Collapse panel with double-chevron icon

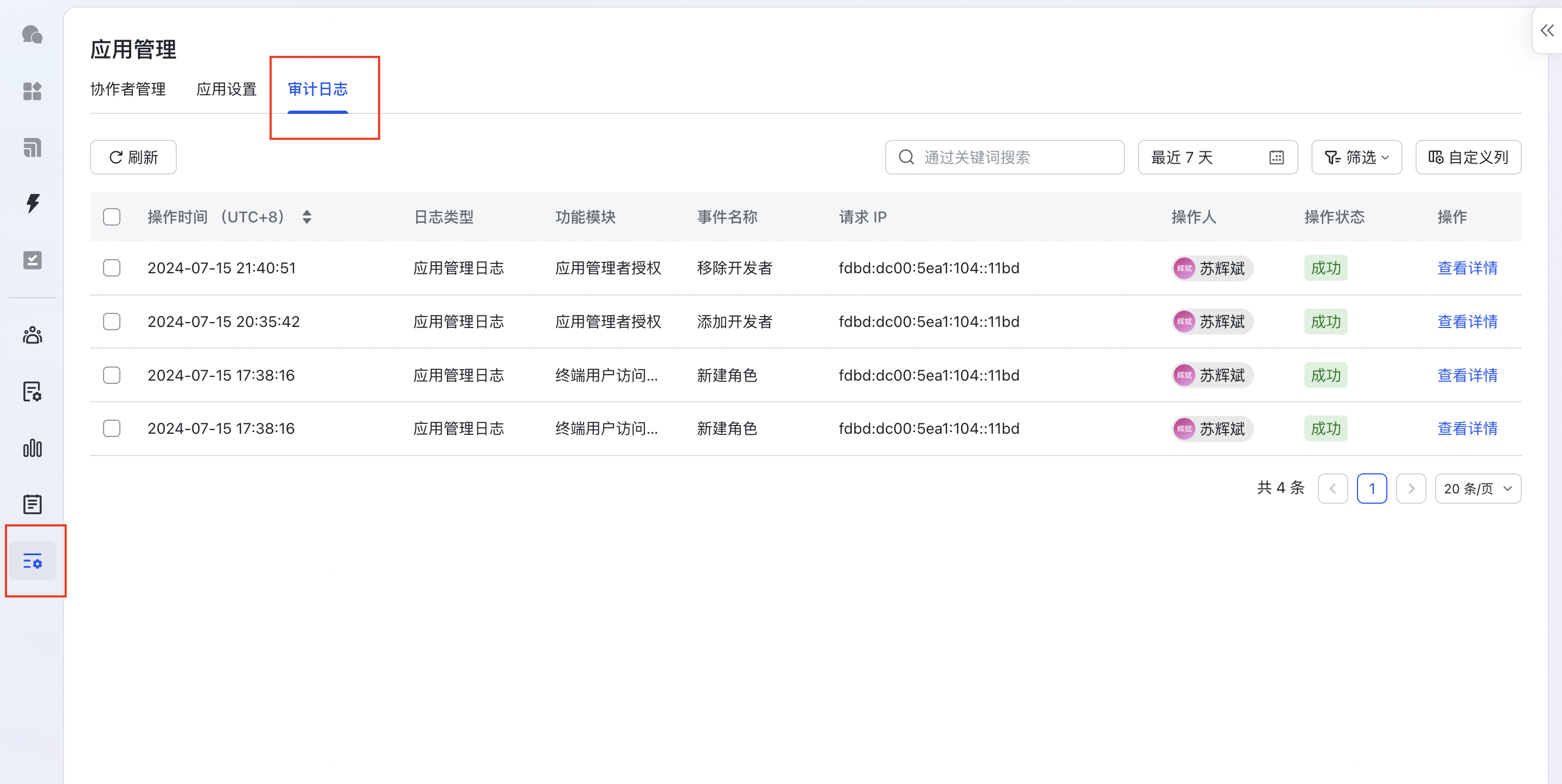(1547, 30)
